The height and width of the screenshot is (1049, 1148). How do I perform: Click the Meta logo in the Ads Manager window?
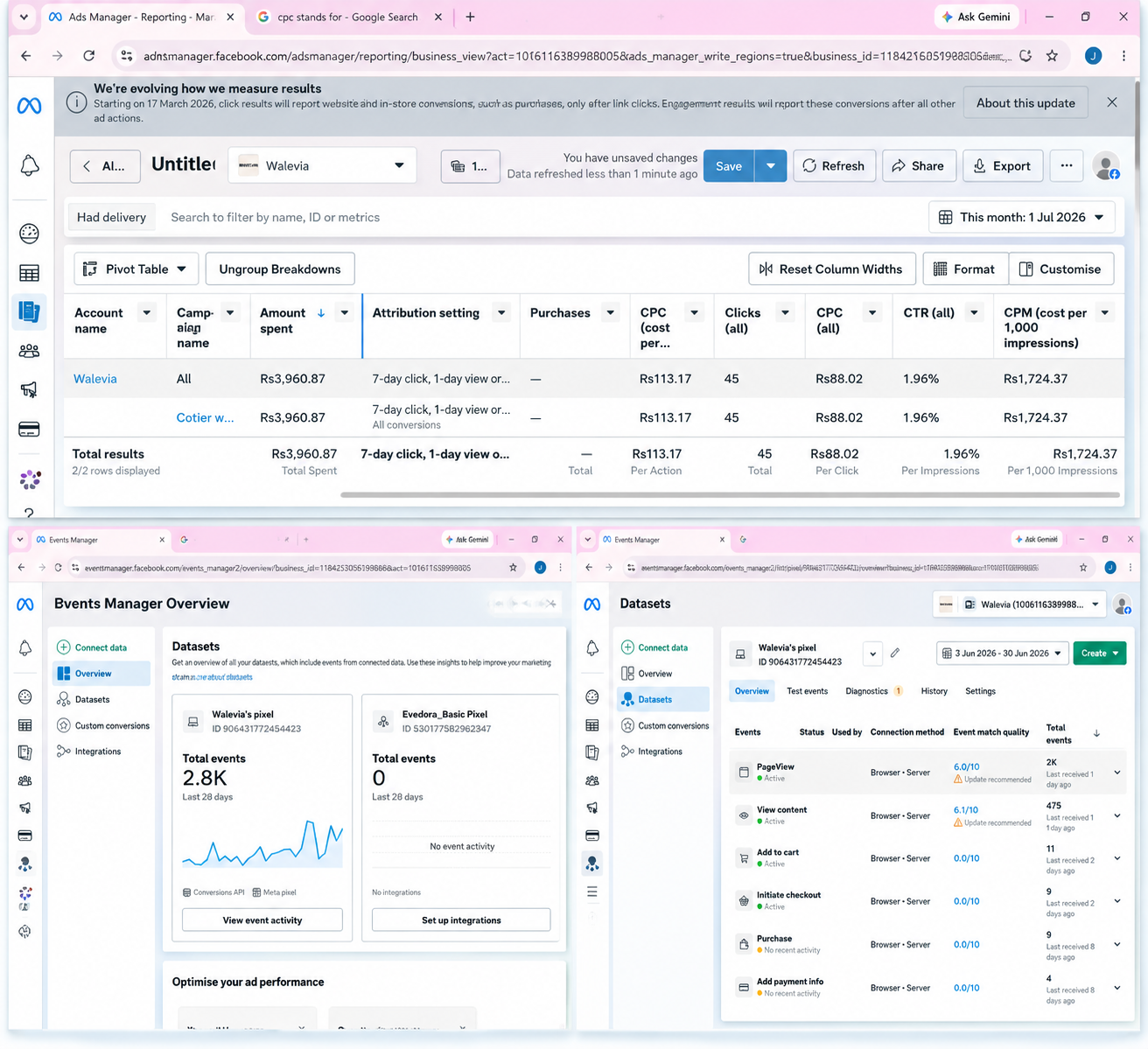tap(29, 106)
